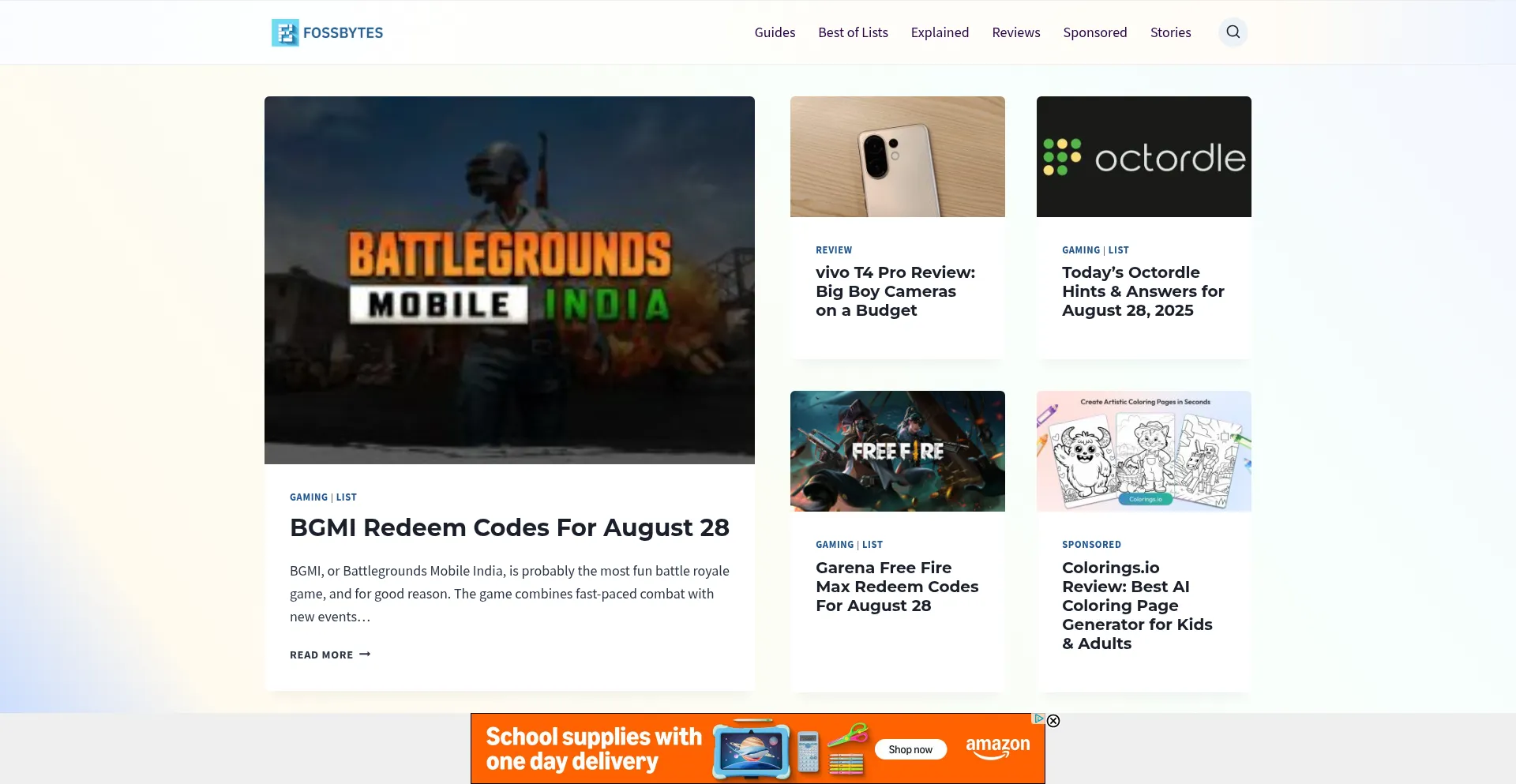This screenshot has height=784, width=1516.
Task: Open Garena Free Fire Max Redeem Codes article
Action: tap(897, 587)
